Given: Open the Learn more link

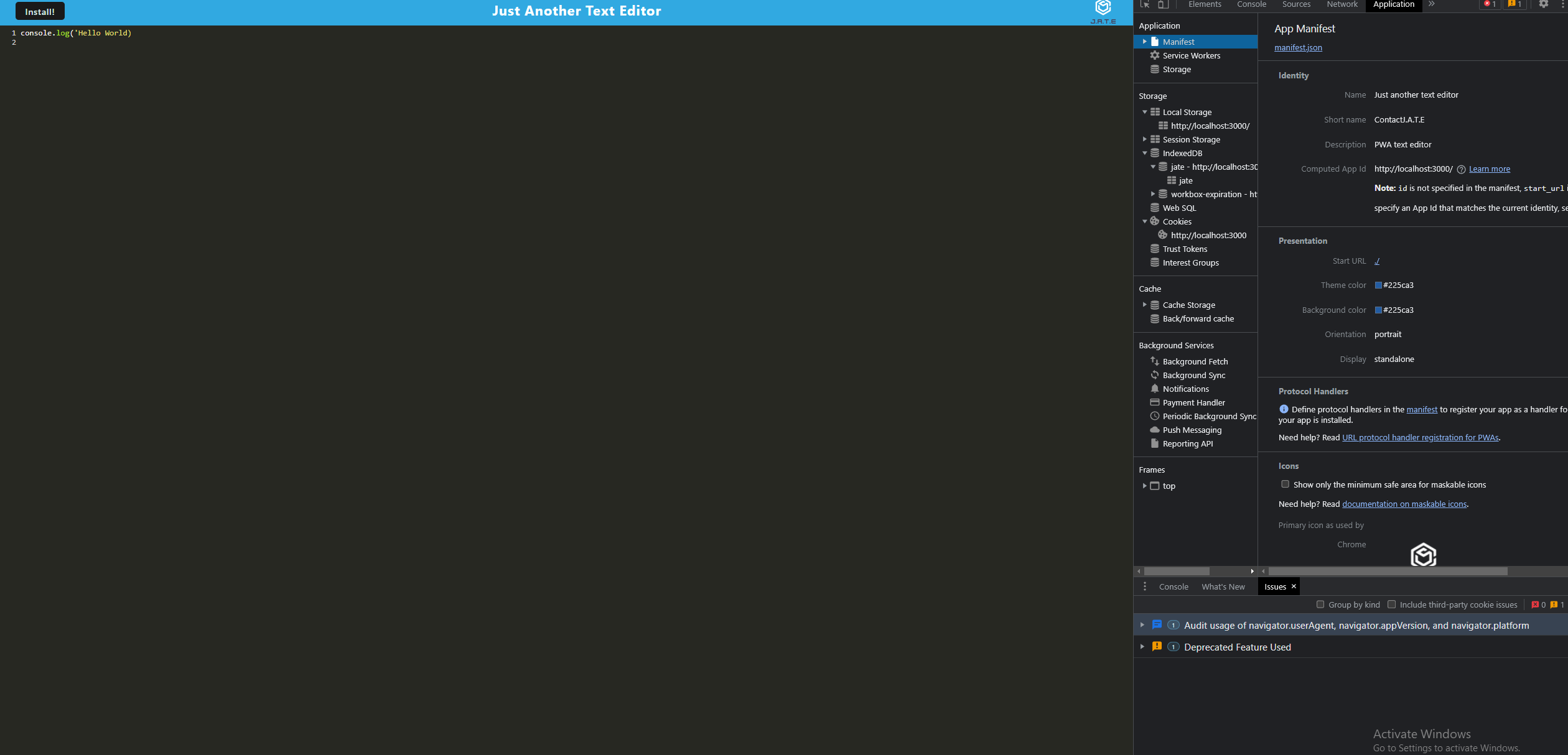Looking at the screenshot, I should coord(1489,169).
